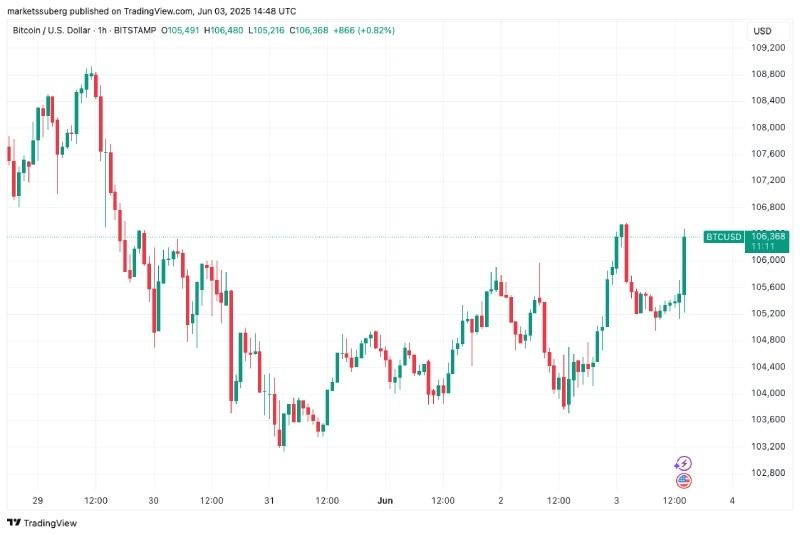Click the 4 date label on time axis

tap(732, 500)
